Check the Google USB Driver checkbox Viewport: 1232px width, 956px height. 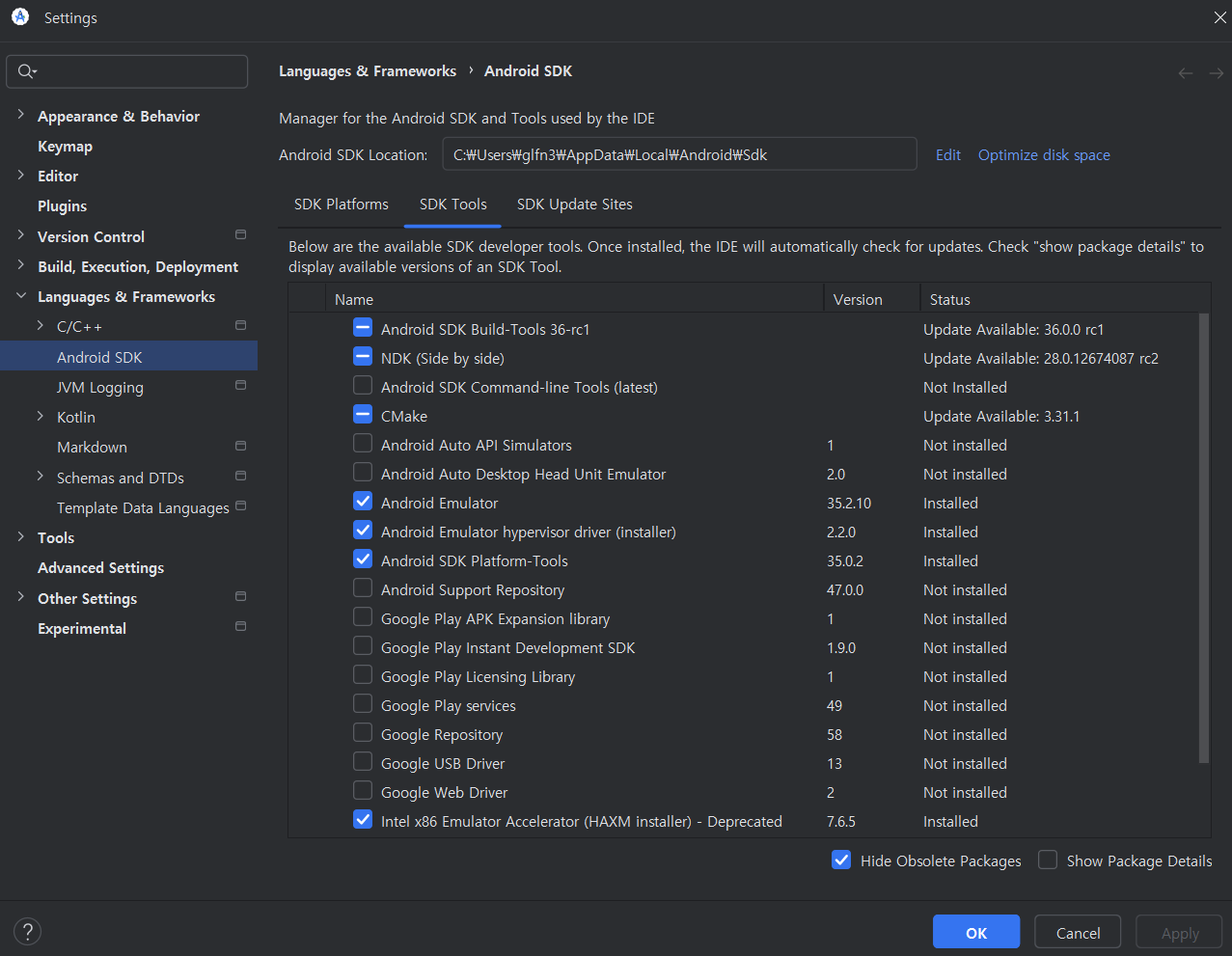point(363,762)
